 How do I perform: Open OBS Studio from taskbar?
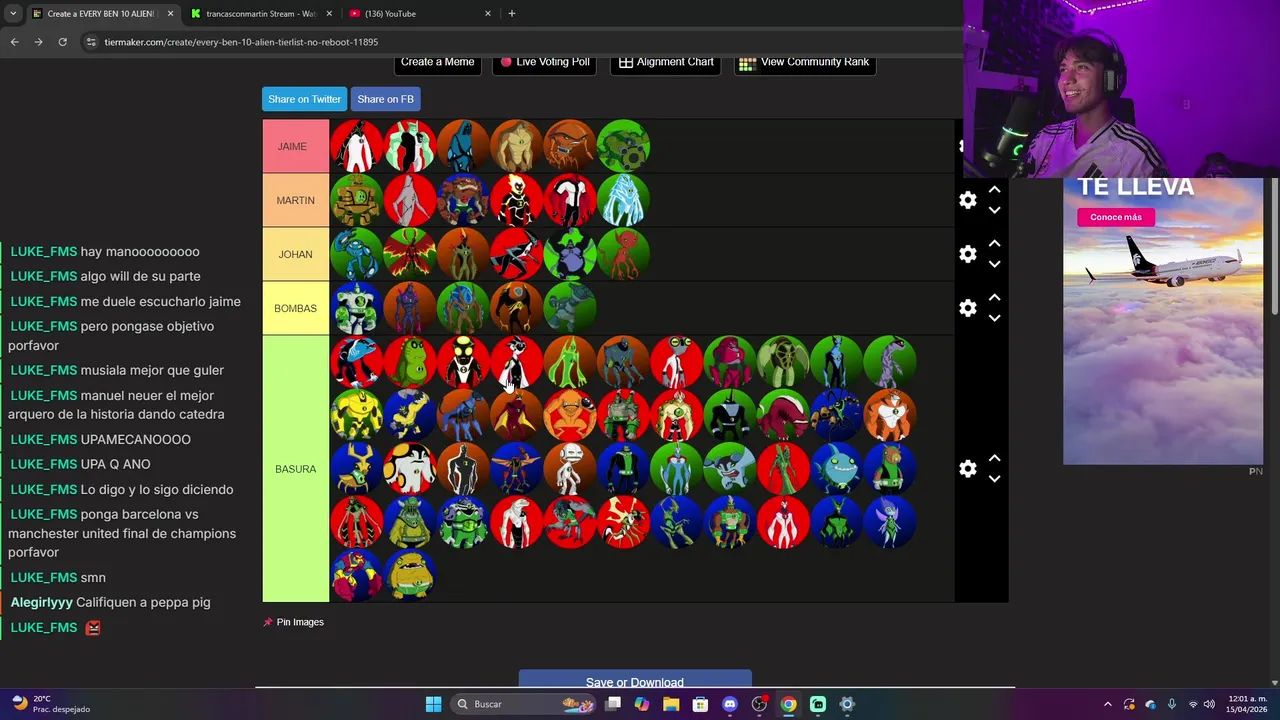pos(759,704)
